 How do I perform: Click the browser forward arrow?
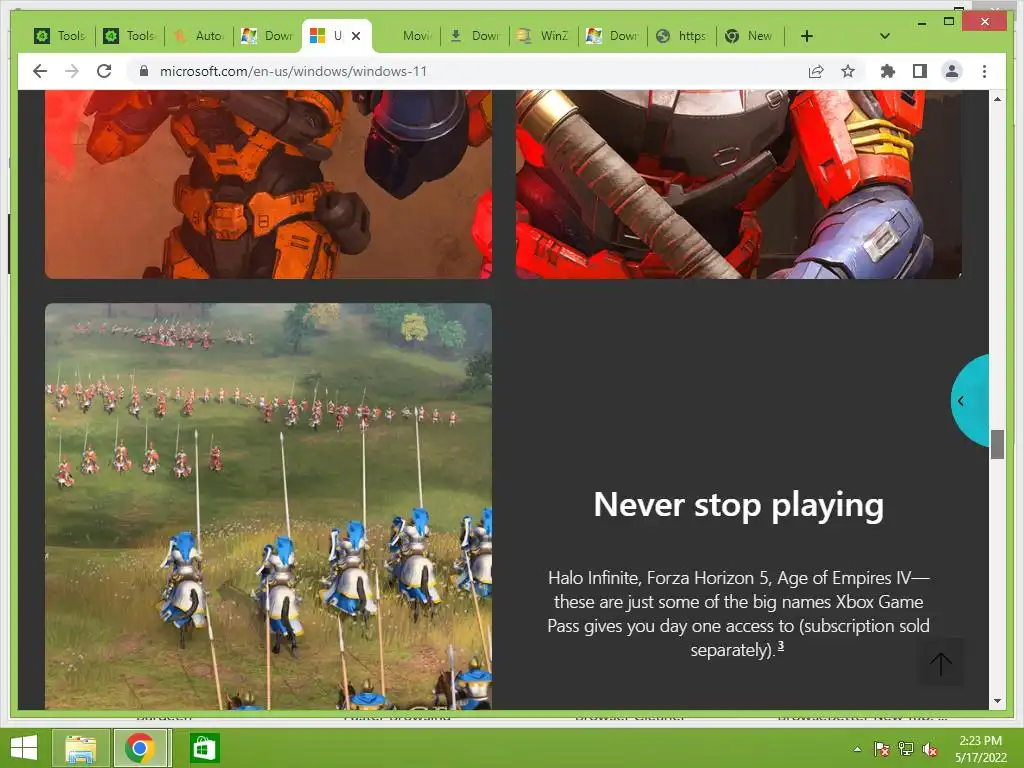point(72,71)
